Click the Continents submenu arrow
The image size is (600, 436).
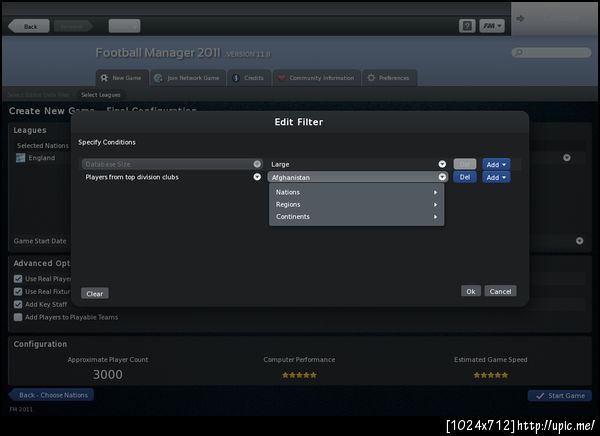435,217
